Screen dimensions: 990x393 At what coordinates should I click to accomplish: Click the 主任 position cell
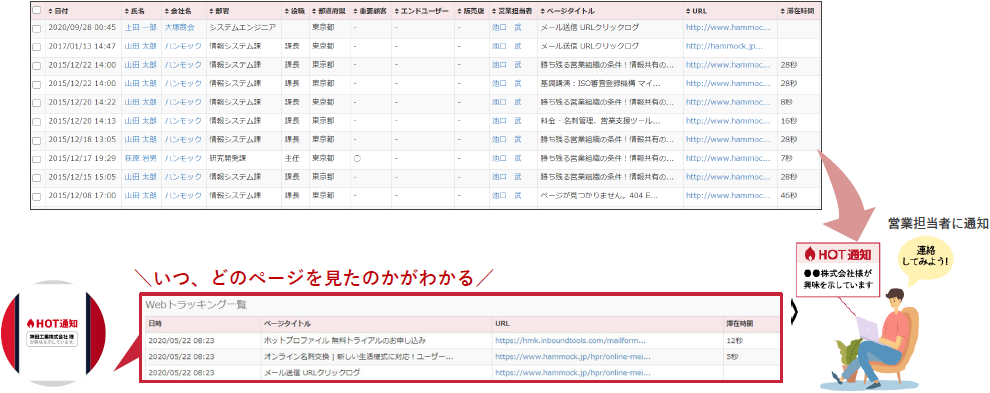292,158
